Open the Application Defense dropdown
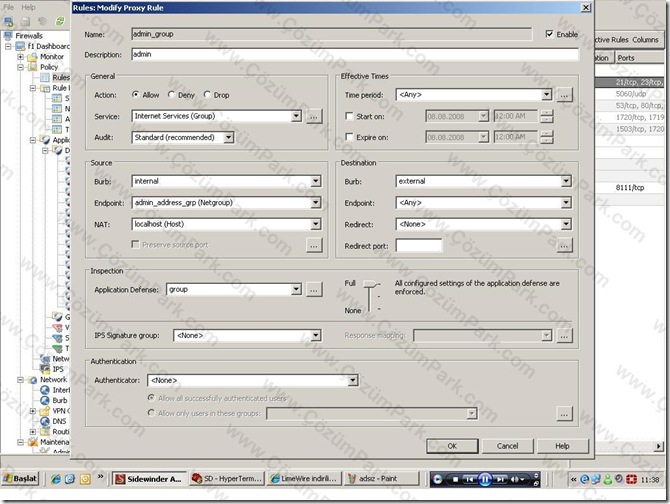Viewport: 670px width, 504px height. coord(296,289)
